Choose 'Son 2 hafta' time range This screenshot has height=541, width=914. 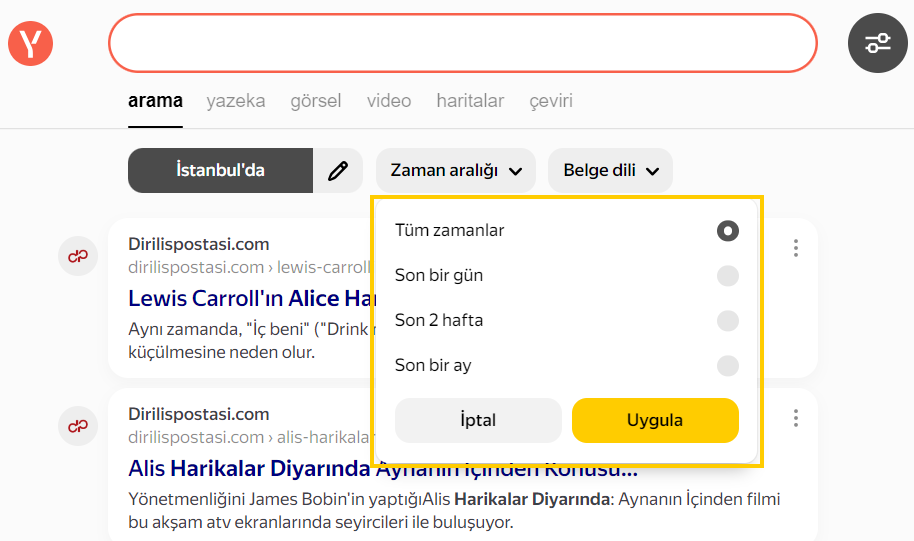pyautogui.click(x=727, y=321)
